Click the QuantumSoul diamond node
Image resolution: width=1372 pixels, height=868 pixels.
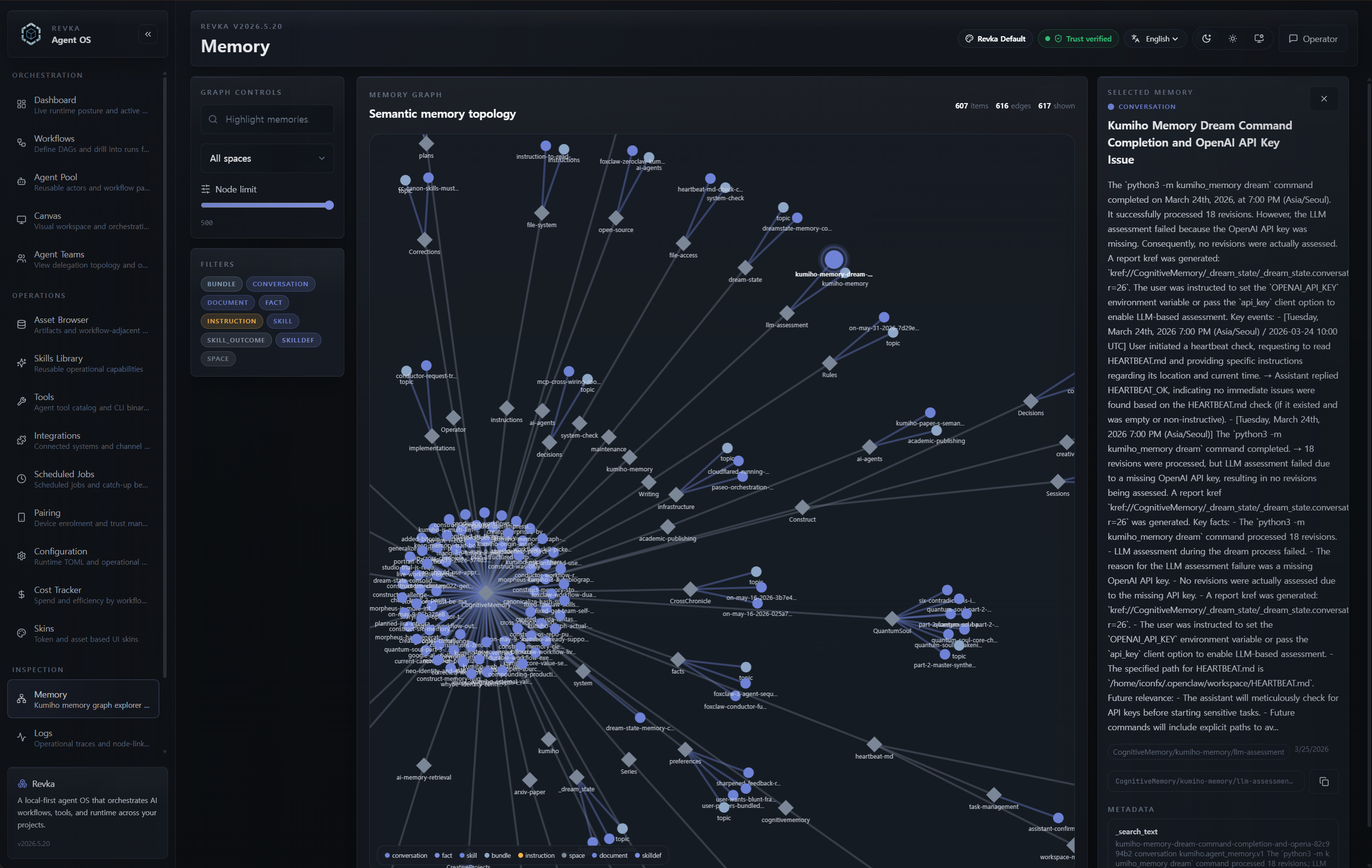click(892, 618)
